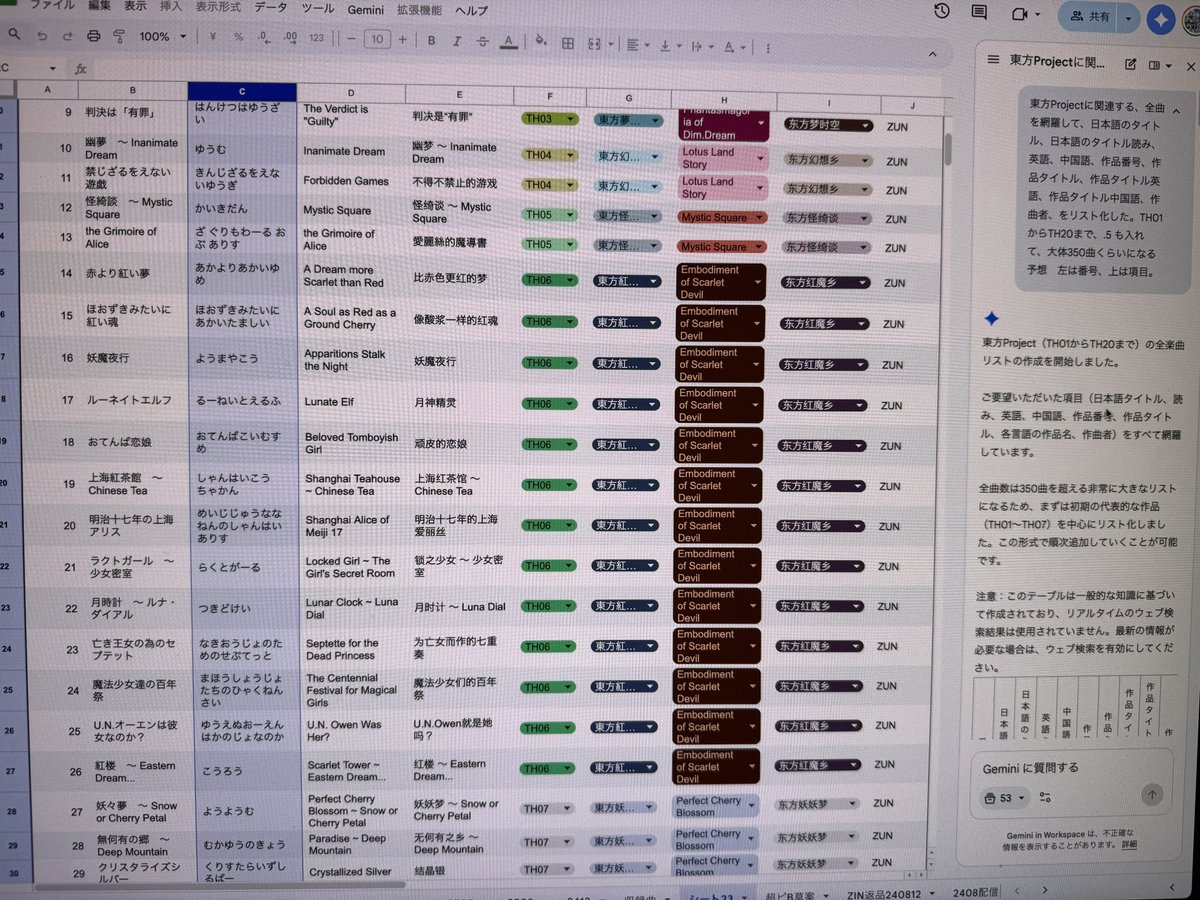
Task: Toggle italic formatting
Action: coord(457,41)
